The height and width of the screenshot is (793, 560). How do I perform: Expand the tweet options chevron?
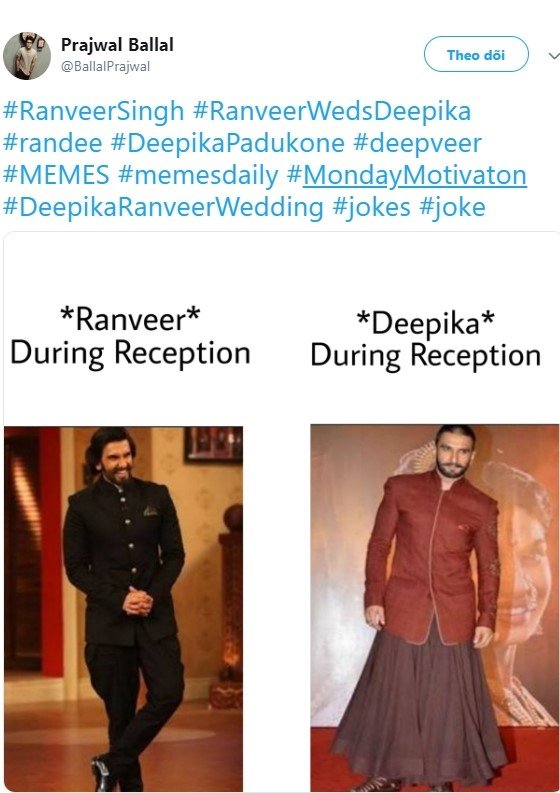554,56
